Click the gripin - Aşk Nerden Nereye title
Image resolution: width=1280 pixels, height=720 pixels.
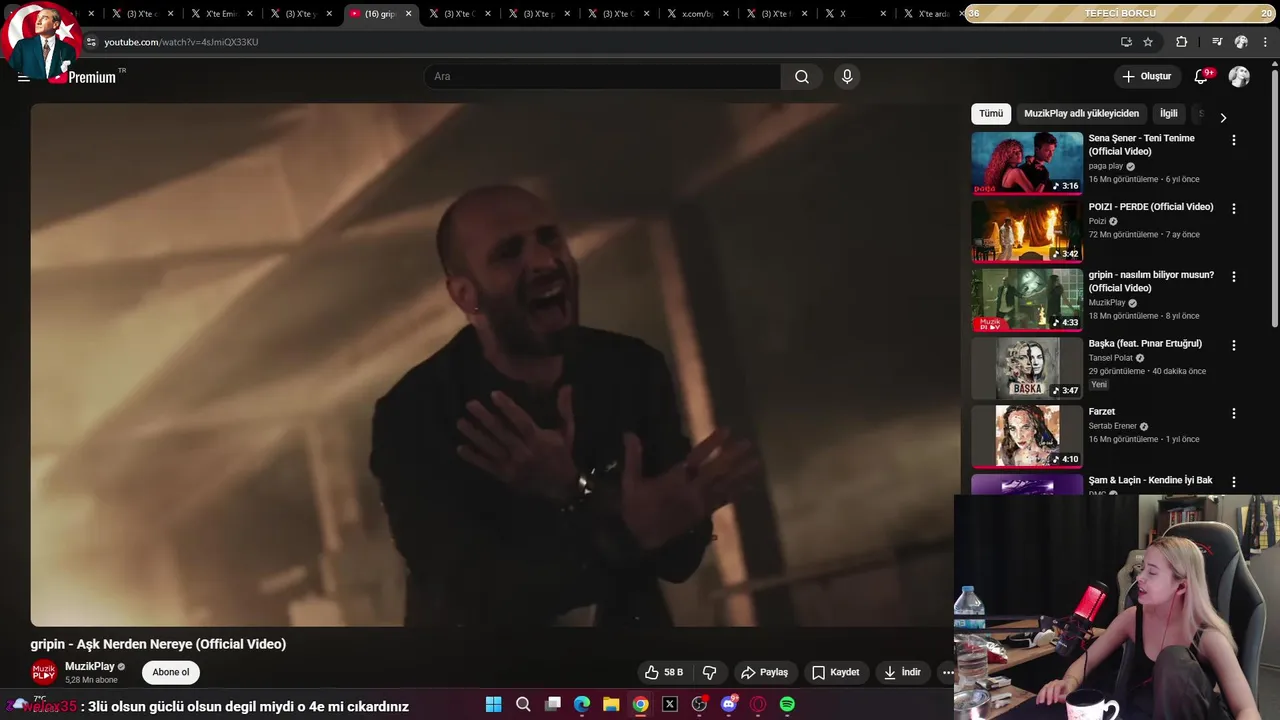pos(158,644)
